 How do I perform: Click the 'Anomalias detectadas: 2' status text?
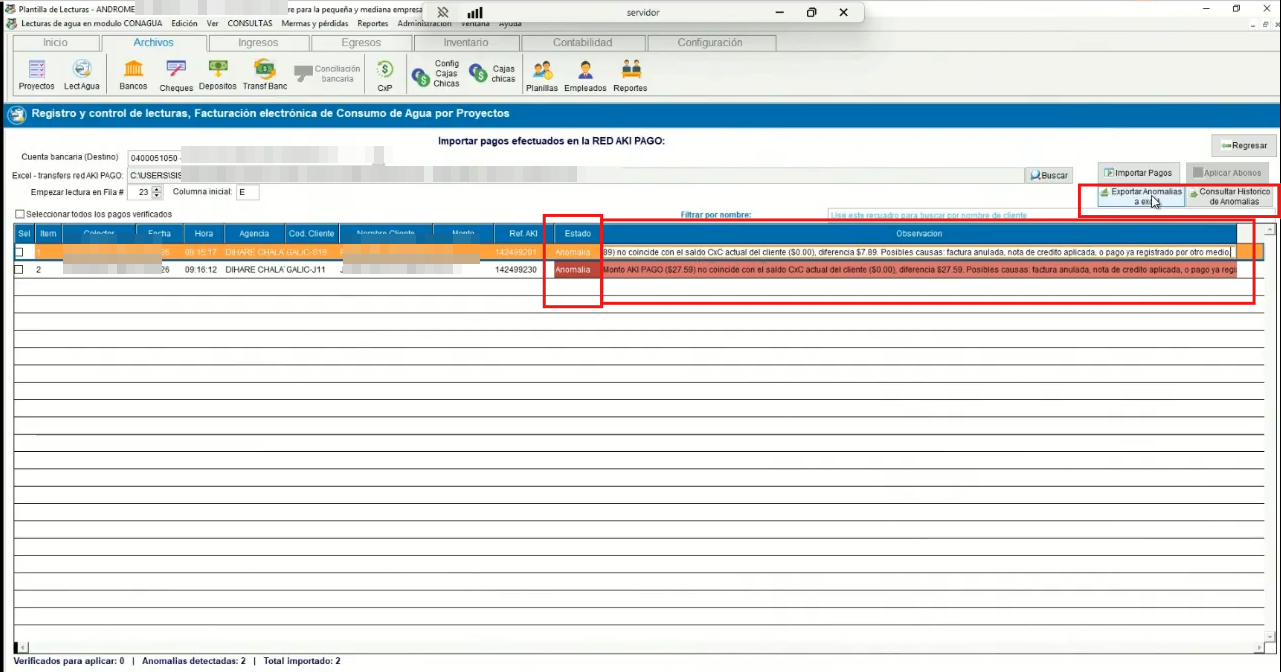click(194, 661)
